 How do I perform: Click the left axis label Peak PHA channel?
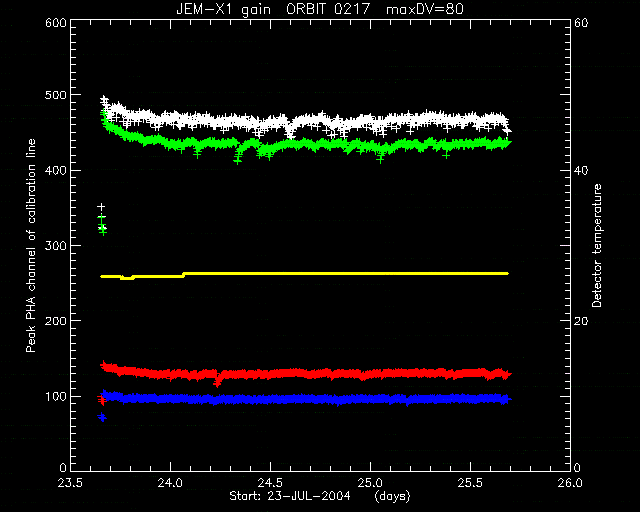31,245
